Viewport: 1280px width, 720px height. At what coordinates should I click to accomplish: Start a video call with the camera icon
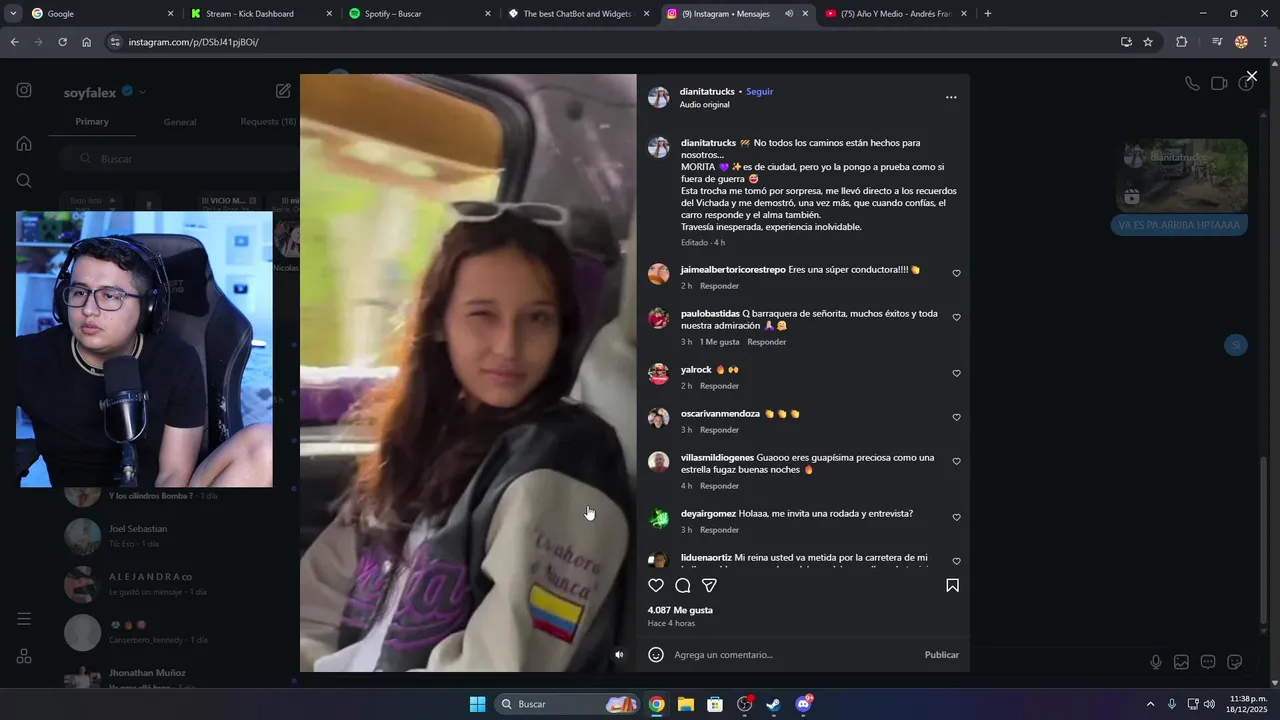click(1219, 84)
